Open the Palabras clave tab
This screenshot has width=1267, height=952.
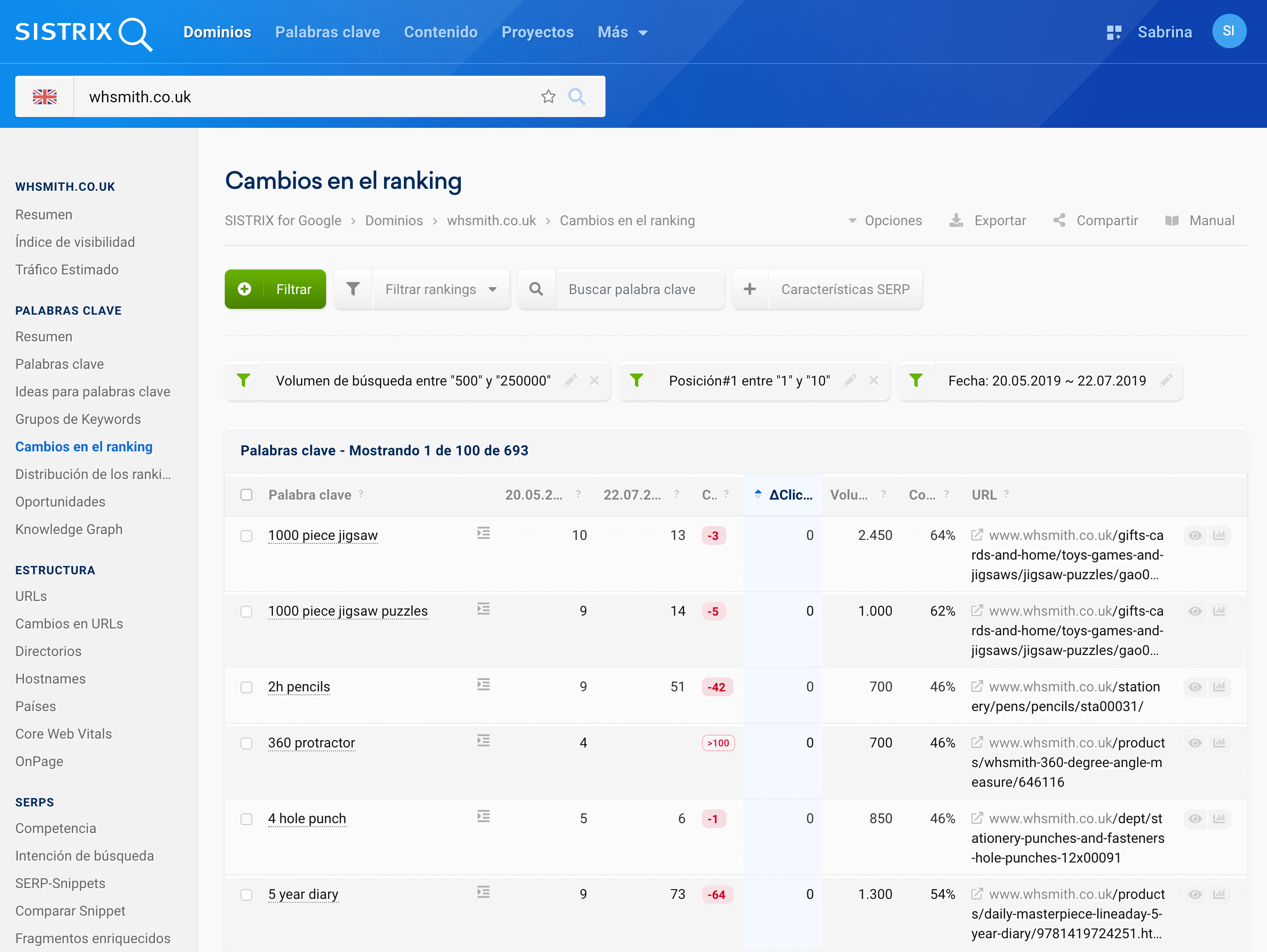[328, 32]
